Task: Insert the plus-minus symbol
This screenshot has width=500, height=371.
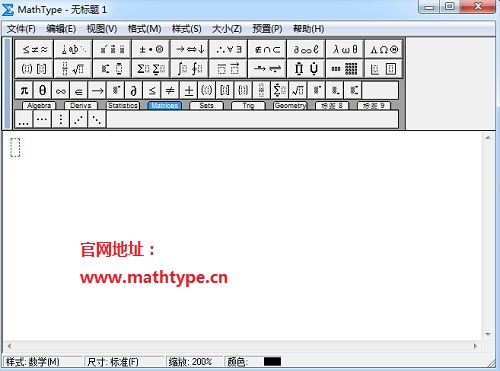Action: click(188, 90)
